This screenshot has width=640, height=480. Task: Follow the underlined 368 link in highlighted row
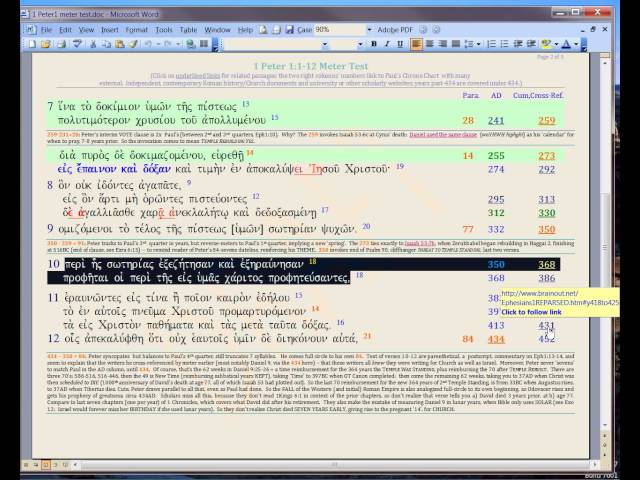pos(547,264)
